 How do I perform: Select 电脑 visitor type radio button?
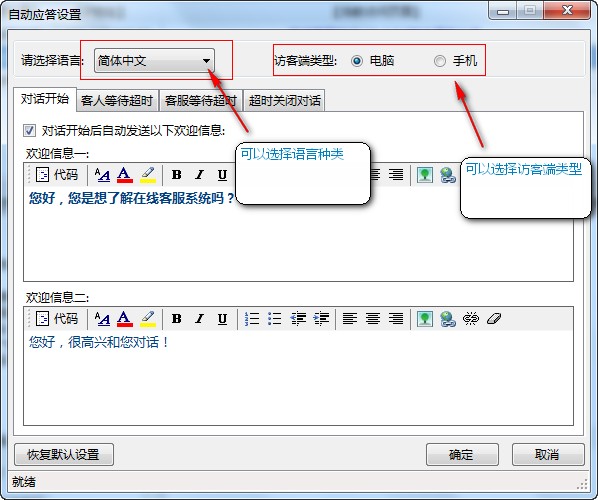coord(357,61)
